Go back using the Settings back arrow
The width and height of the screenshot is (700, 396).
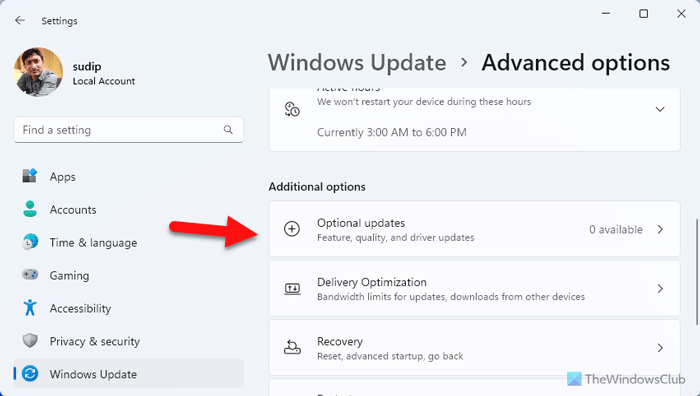point(20,21)
